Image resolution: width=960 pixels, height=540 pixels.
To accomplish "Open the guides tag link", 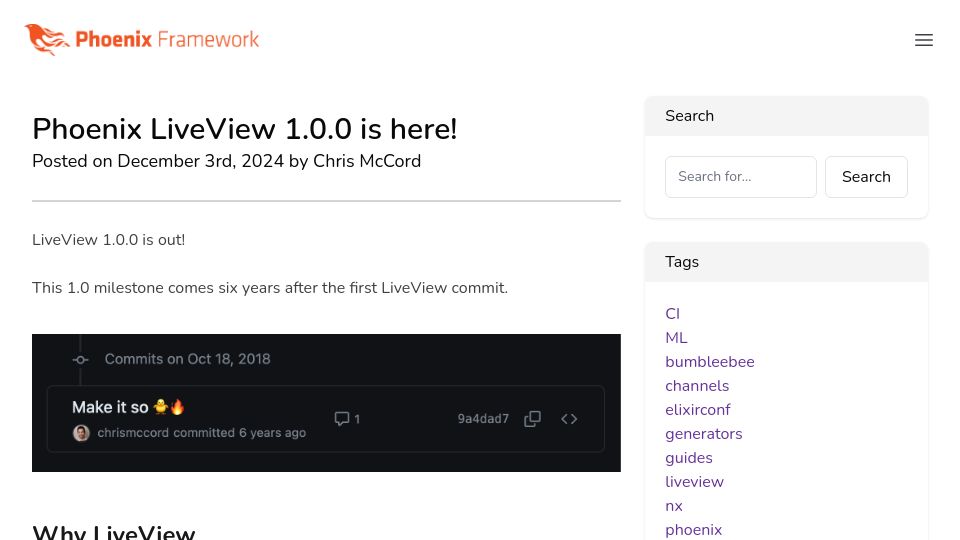I will (x=689, y=458).
